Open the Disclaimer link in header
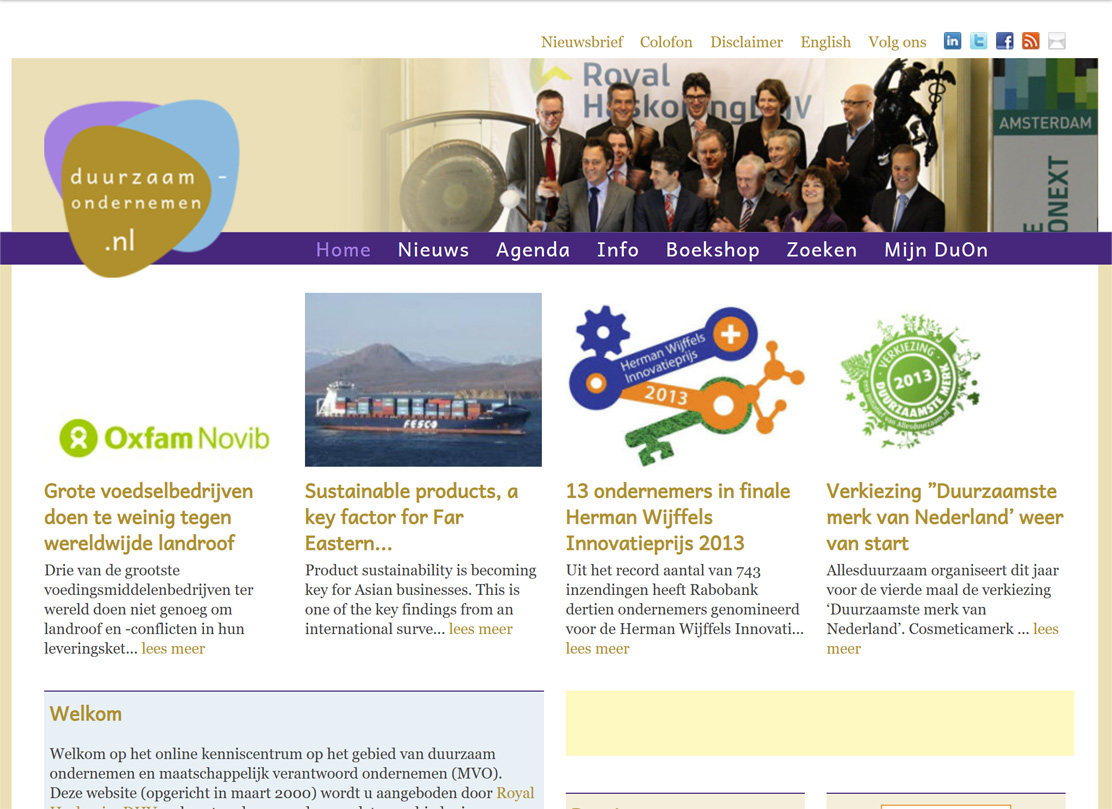Screen dimensions: 1112x809 (x=746, y=42)
